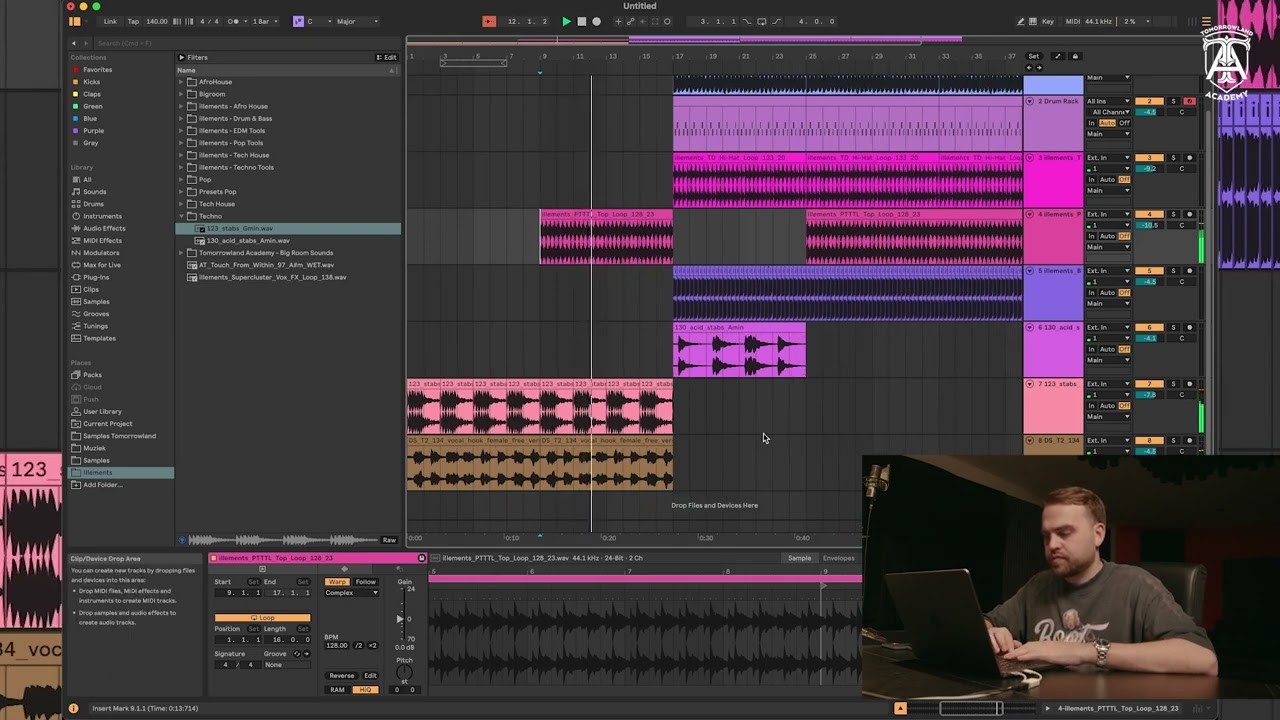The height and width of the screenshot is (720, 1280).
Task: Toggle Scale Mode icon next to C
Action: click(x=298, y=21)
